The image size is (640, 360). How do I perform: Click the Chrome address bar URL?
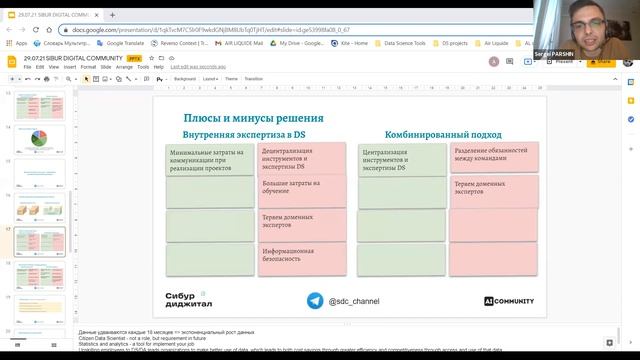coord(211,30)
